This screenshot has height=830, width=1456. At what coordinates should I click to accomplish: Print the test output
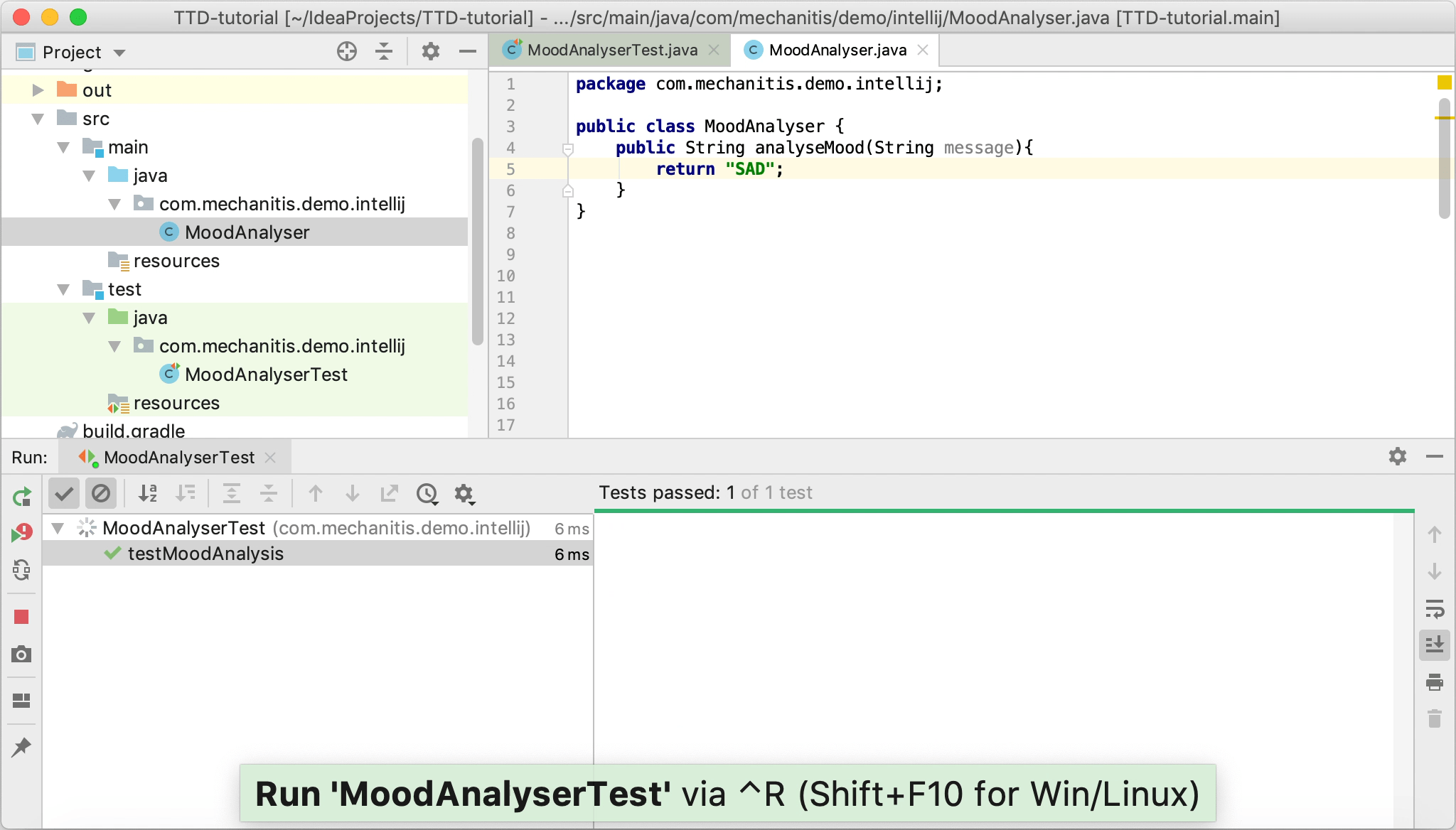click(x=1435, y=681)
